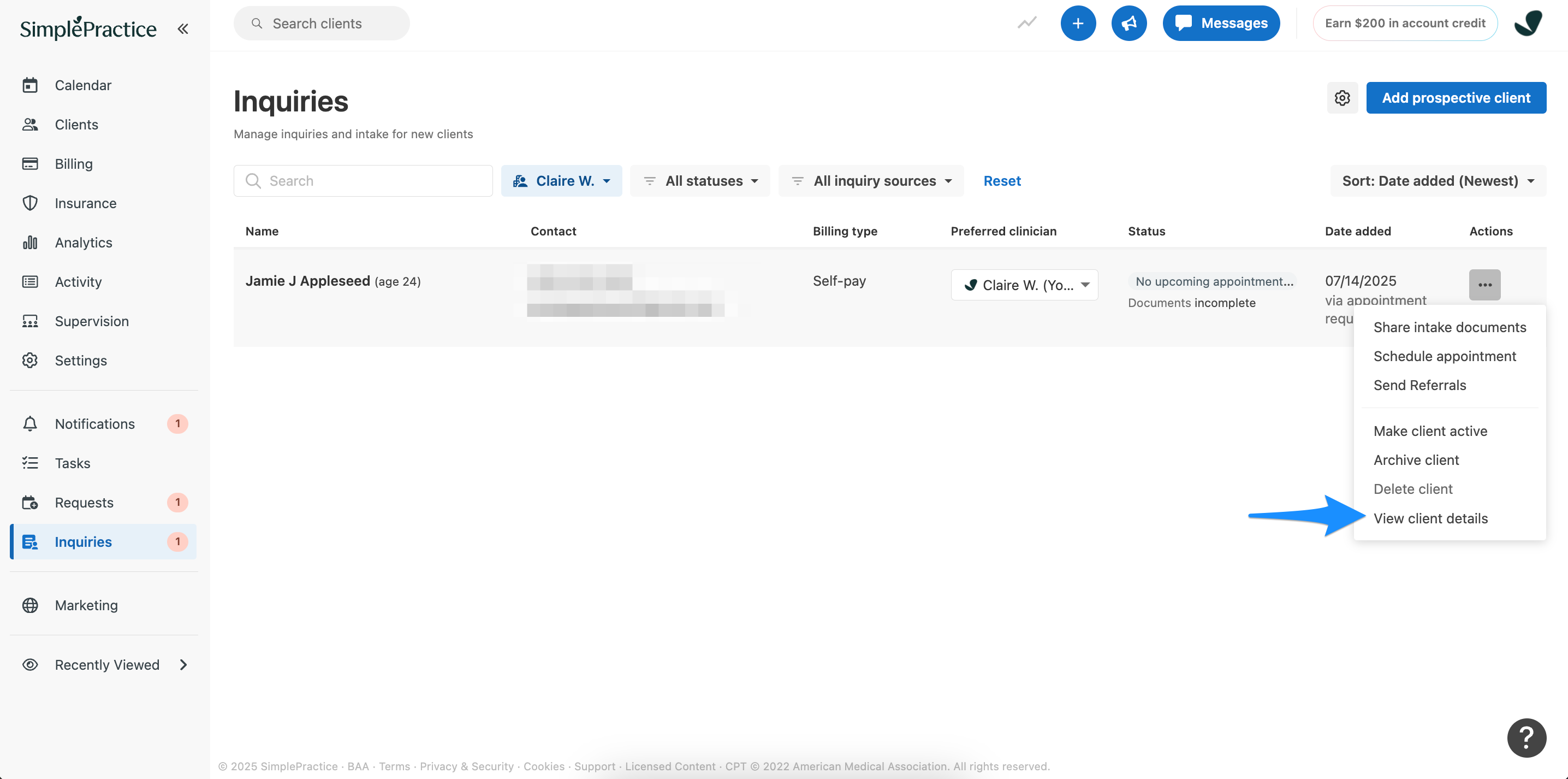Select View client details menu option

(1430, 518)
